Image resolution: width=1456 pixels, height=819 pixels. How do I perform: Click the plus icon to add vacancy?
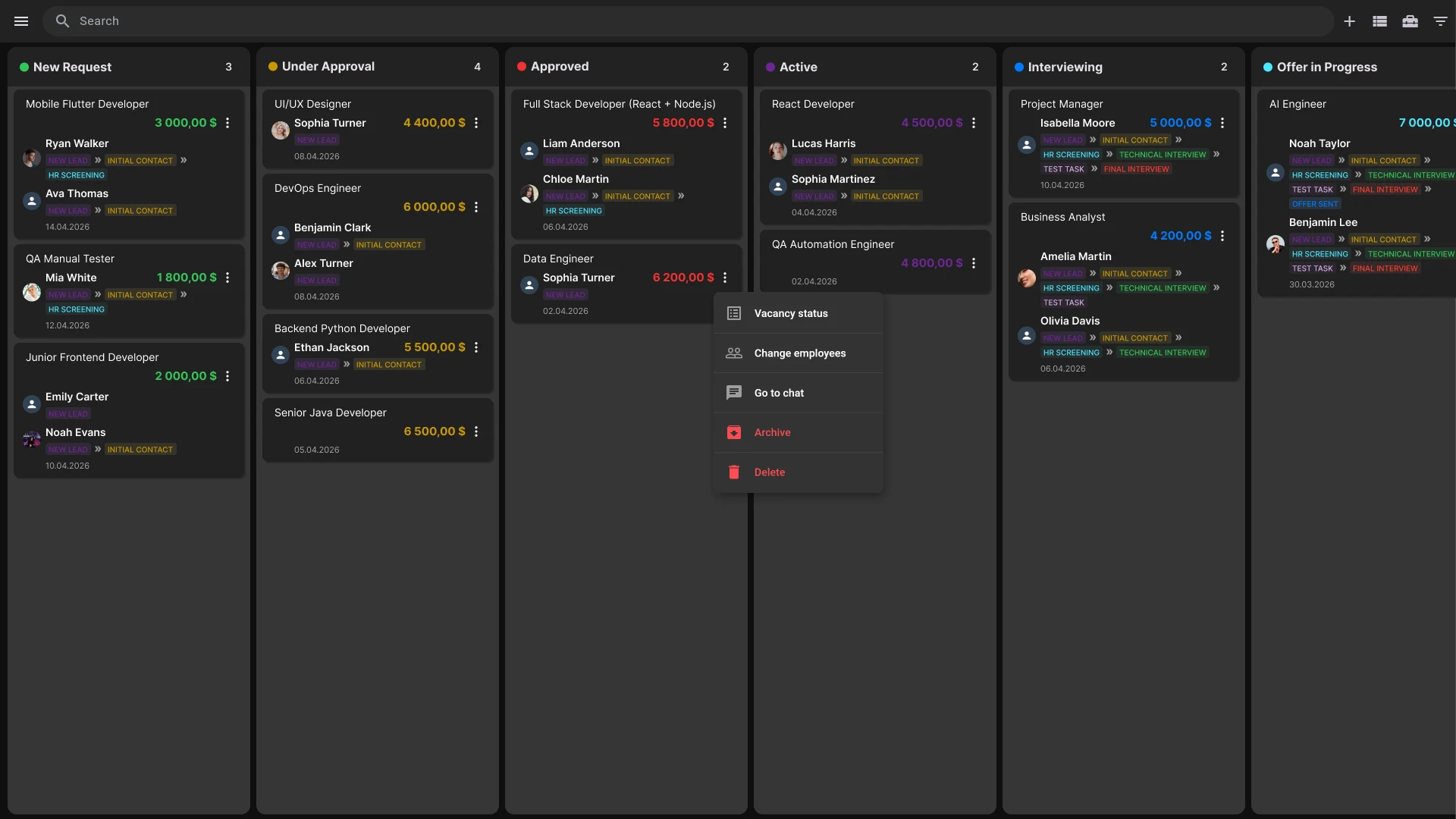click(1349, 21)
